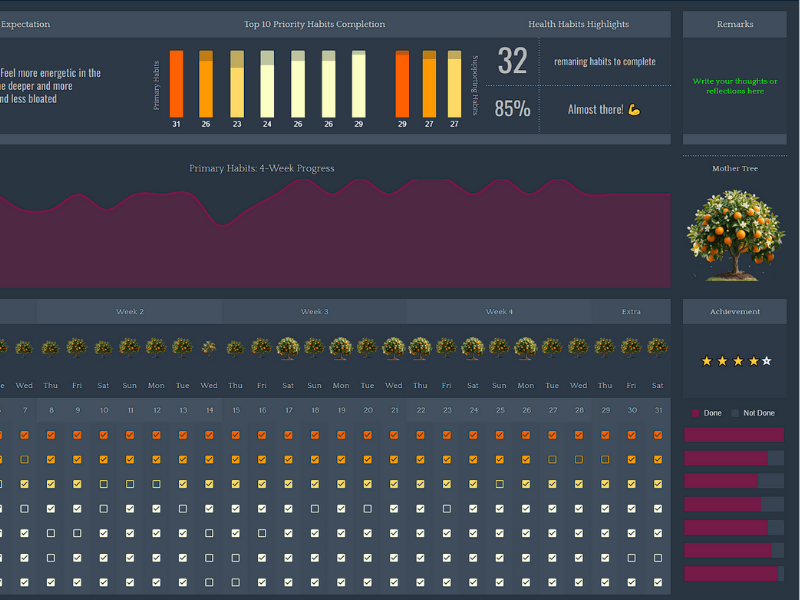Click the tree icon above Saturday day 17
Image resolution: width=800 pixels, height=600 pixels.
coord(288,347)
